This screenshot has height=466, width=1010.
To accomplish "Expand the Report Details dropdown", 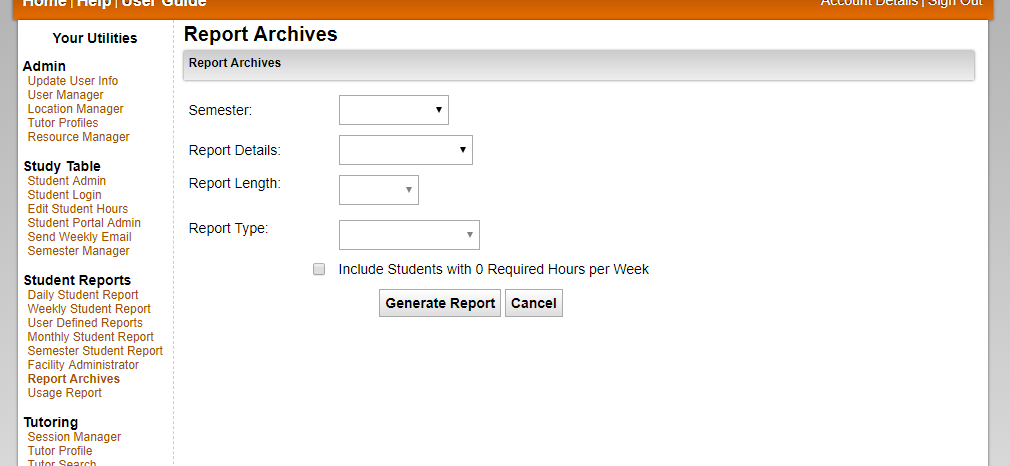I will coord(406,150).
